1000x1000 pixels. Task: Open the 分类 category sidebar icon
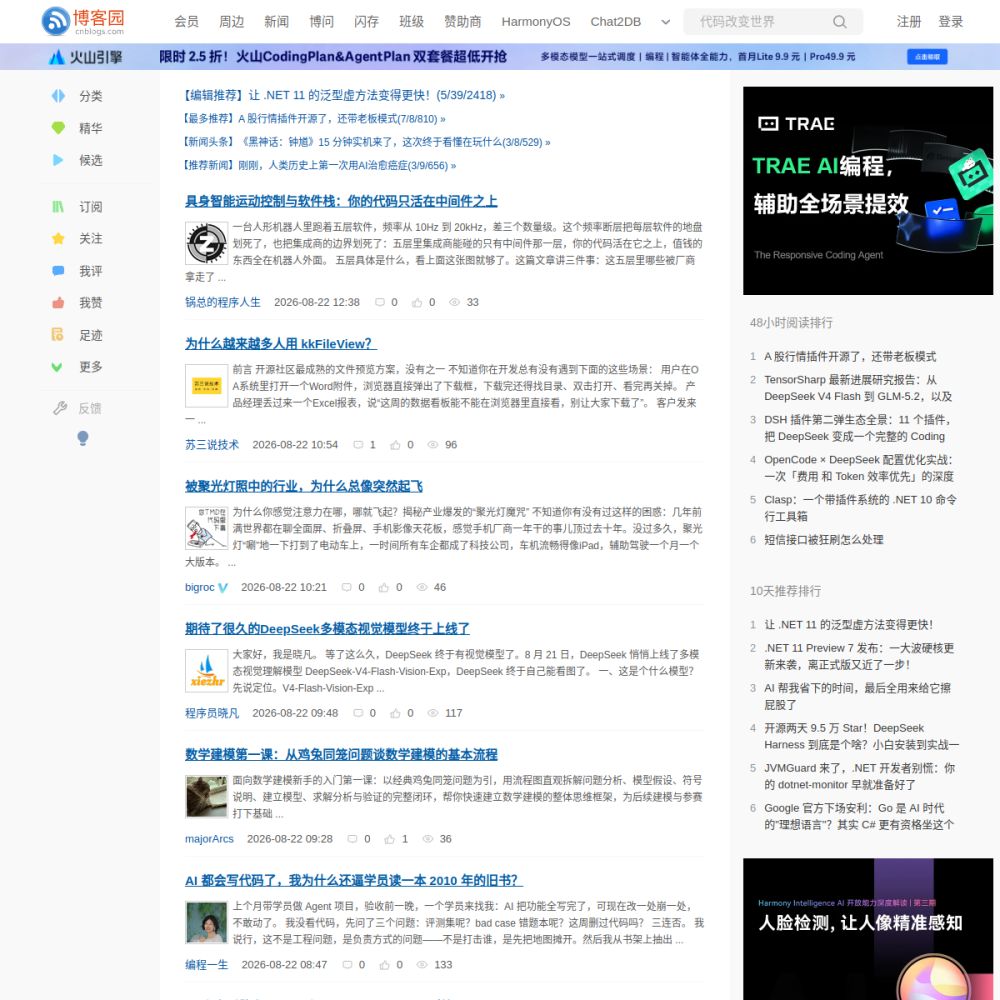pos(58,96)
